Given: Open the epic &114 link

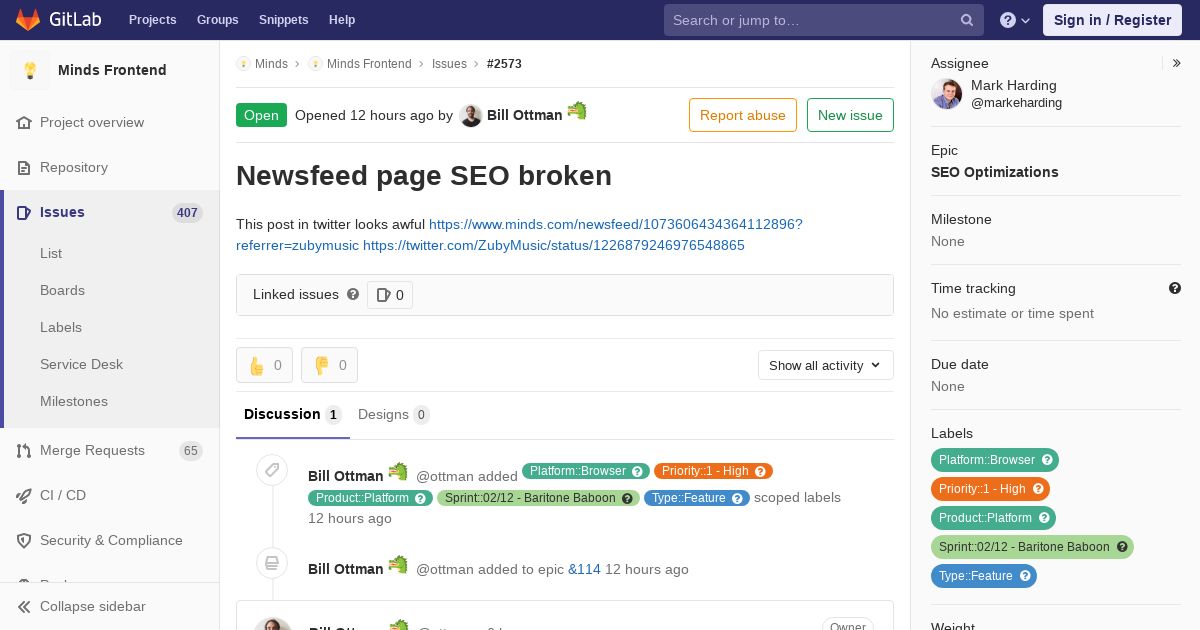Looking at the screenshot, I should coord(584,569).
